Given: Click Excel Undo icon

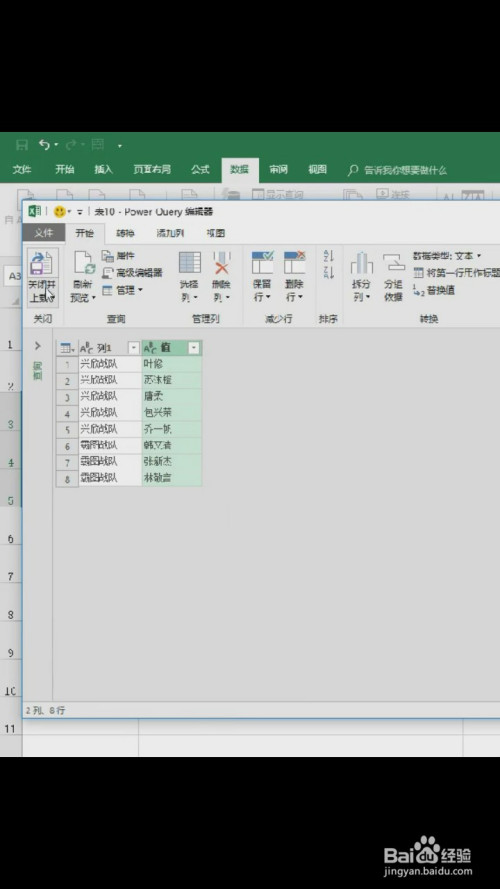Looking at the screenshot, I should click(45, 145).
